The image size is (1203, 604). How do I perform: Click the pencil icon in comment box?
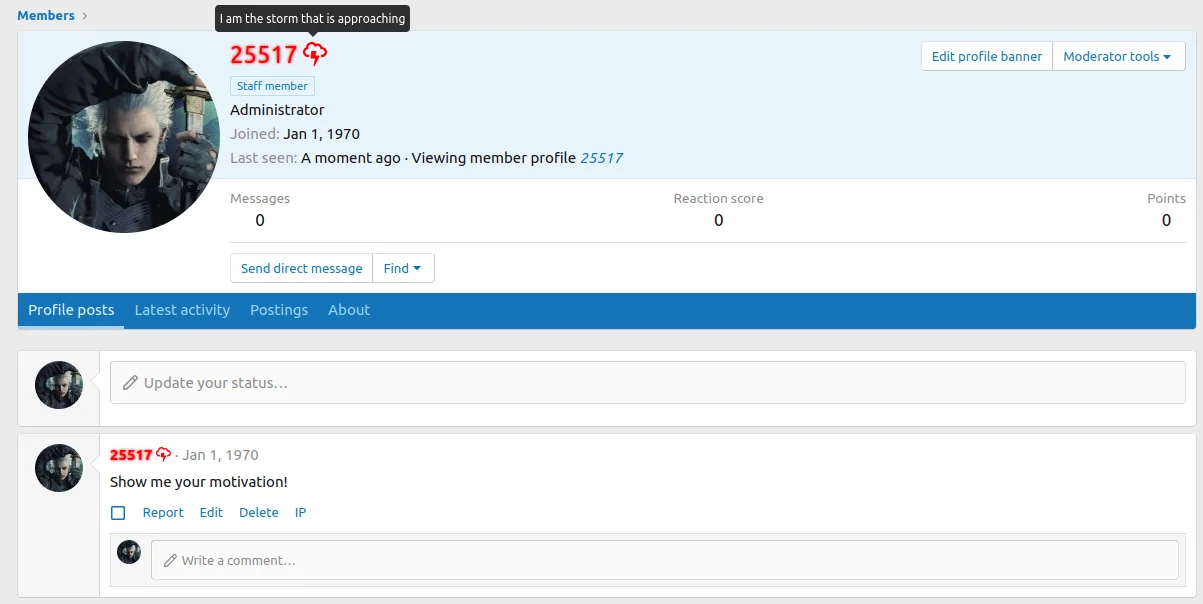tap(170, 561)
